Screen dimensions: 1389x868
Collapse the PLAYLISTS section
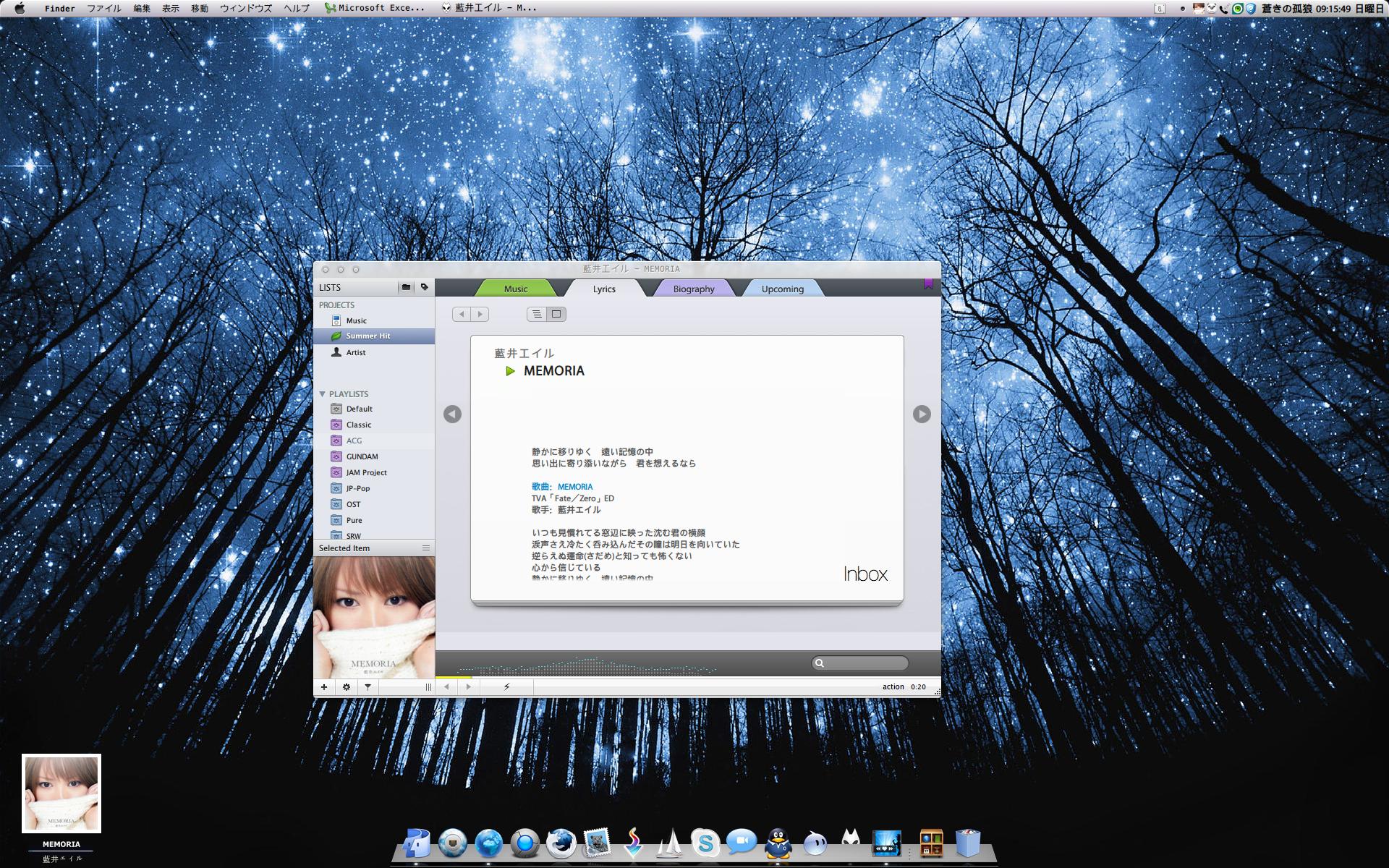click(323, 394)
